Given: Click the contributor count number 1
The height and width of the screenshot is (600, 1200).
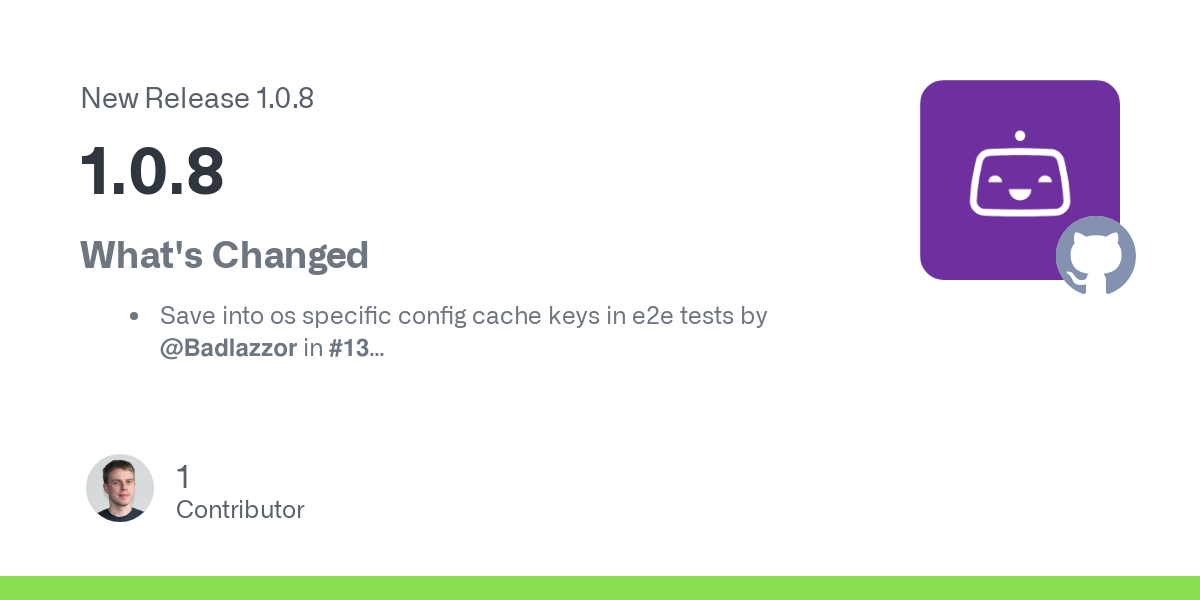Looking at the screenshot, I should 183,477.
